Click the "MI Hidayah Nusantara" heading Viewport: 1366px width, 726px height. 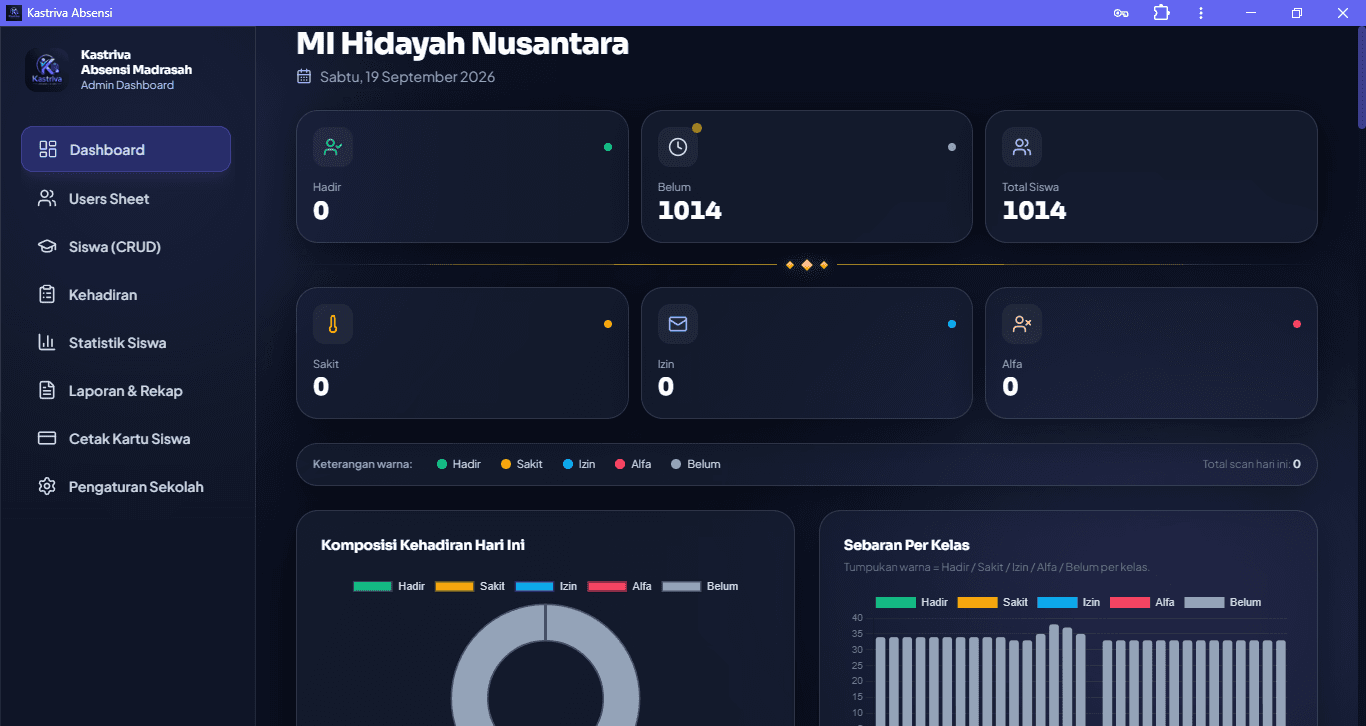pos(462,43)
